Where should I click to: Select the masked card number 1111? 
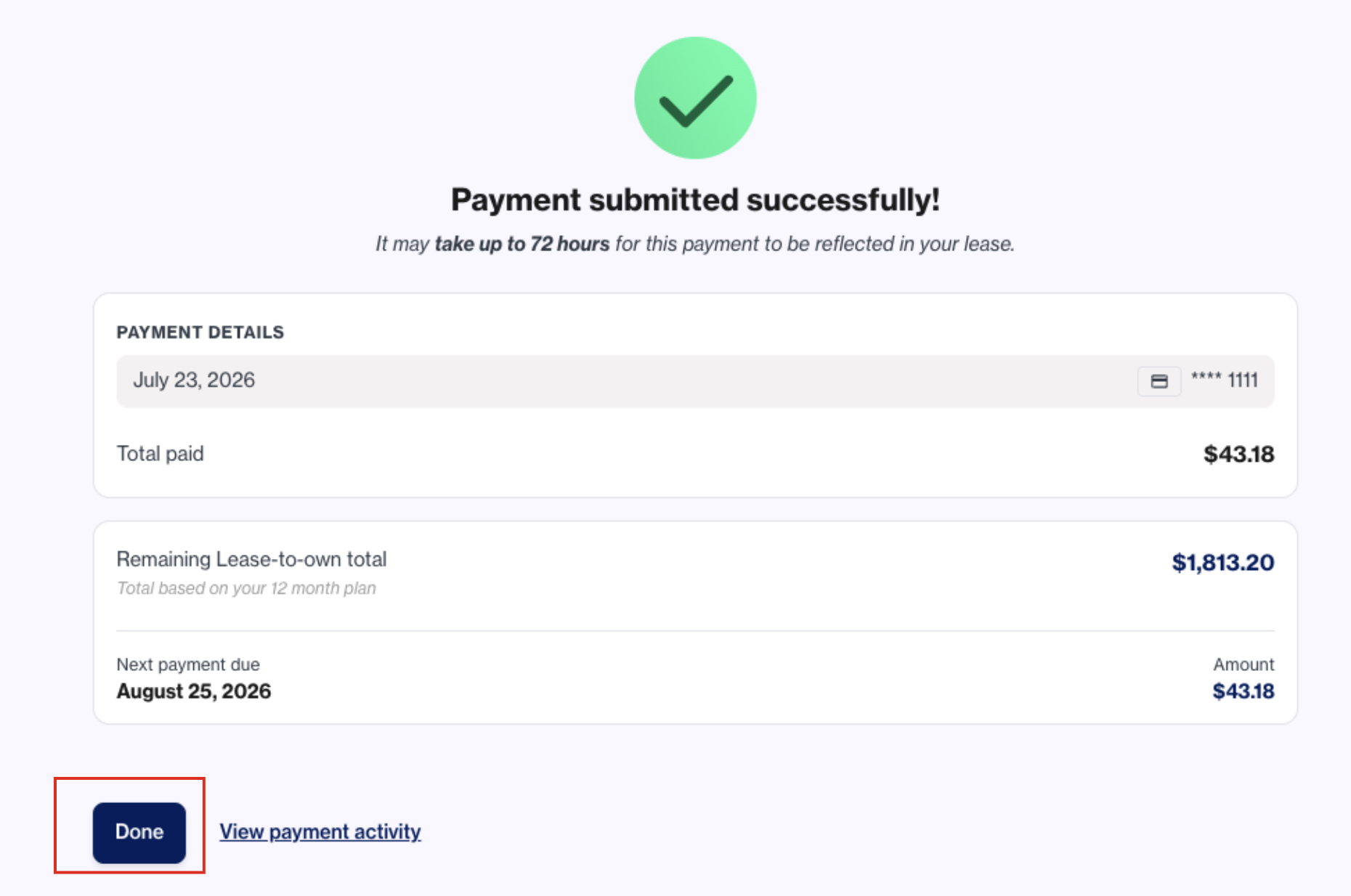[1225, 380]
